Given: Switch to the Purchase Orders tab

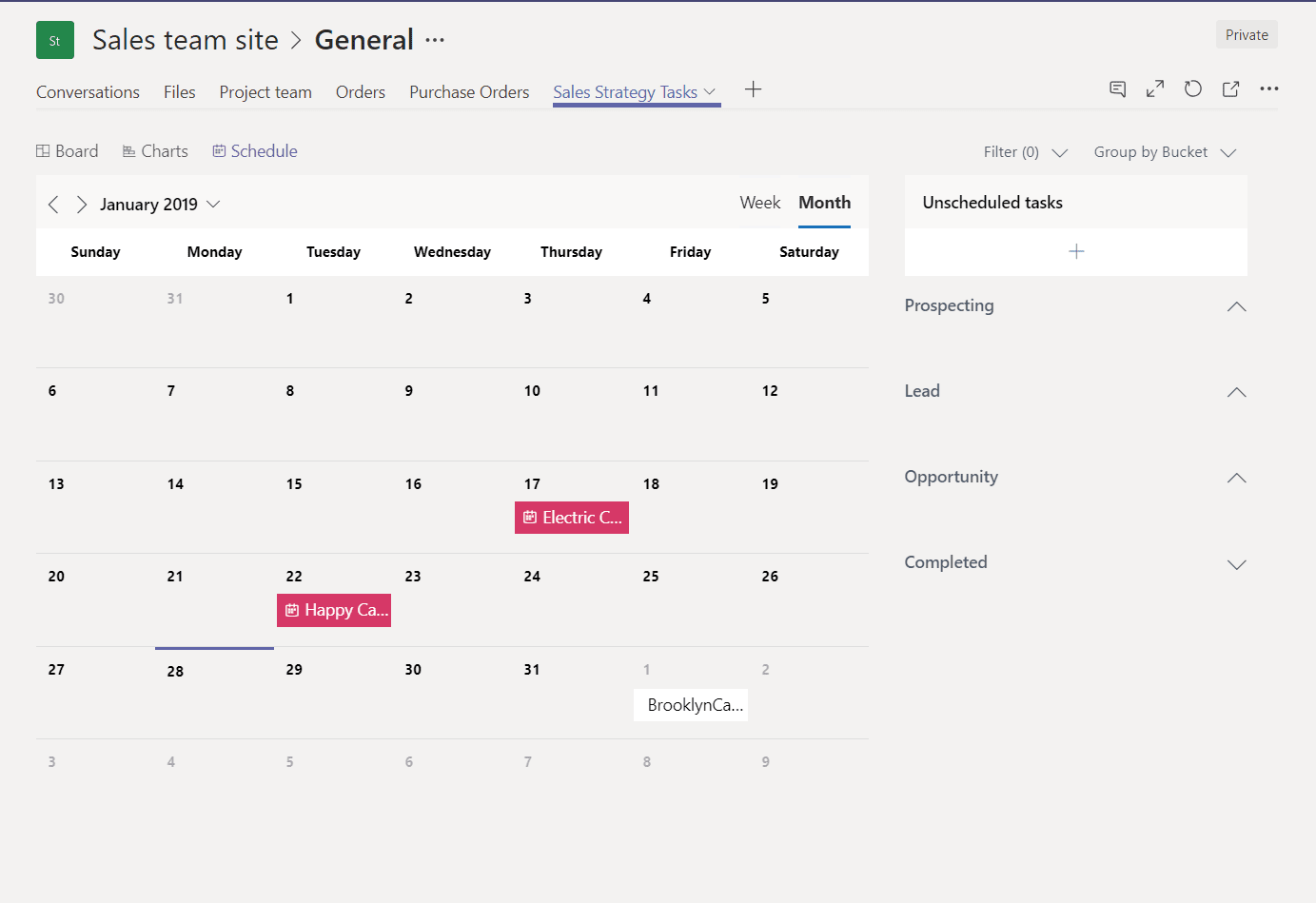Looking at the screenshot, I should click(469, 91).
